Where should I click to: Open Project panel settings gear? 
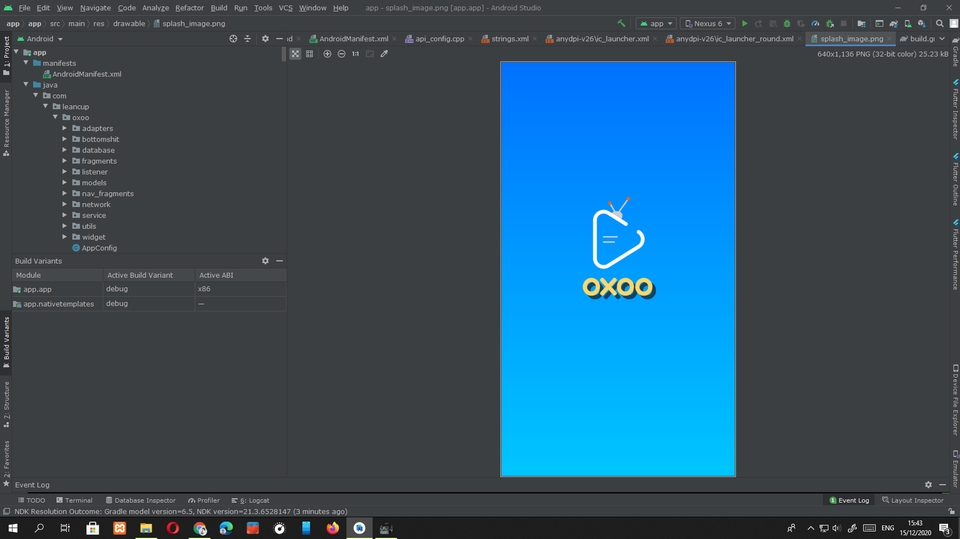[x=265, y=39]
